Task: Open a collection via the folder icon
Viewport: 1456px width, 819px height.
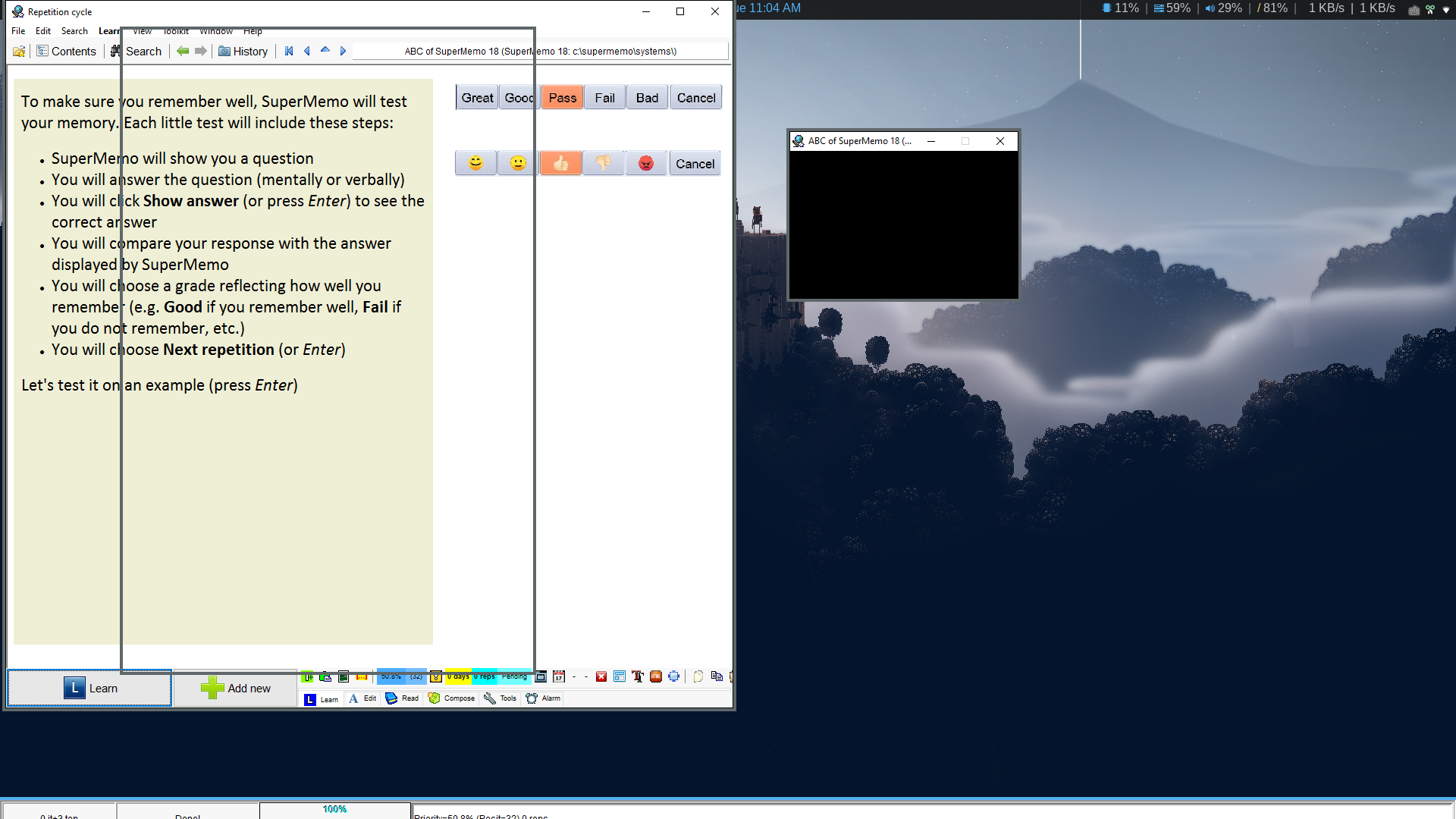Action: (19, 51)
